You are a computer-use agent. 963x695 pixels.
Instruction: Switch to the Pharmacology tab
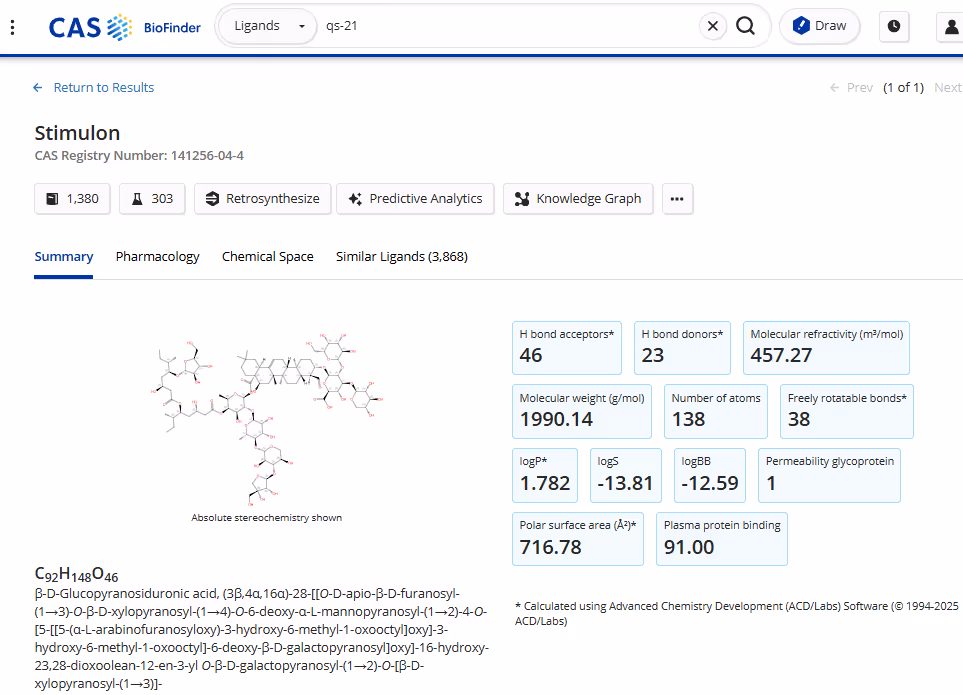tap(157, 257)
